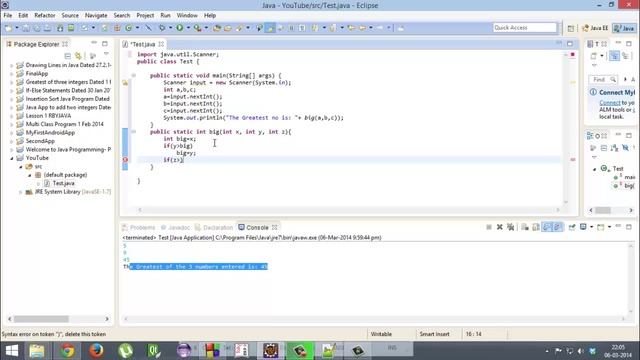The image size is (640, 360).
Task: Switch to the Javadoc tab
Action: (x=176, y=227)
